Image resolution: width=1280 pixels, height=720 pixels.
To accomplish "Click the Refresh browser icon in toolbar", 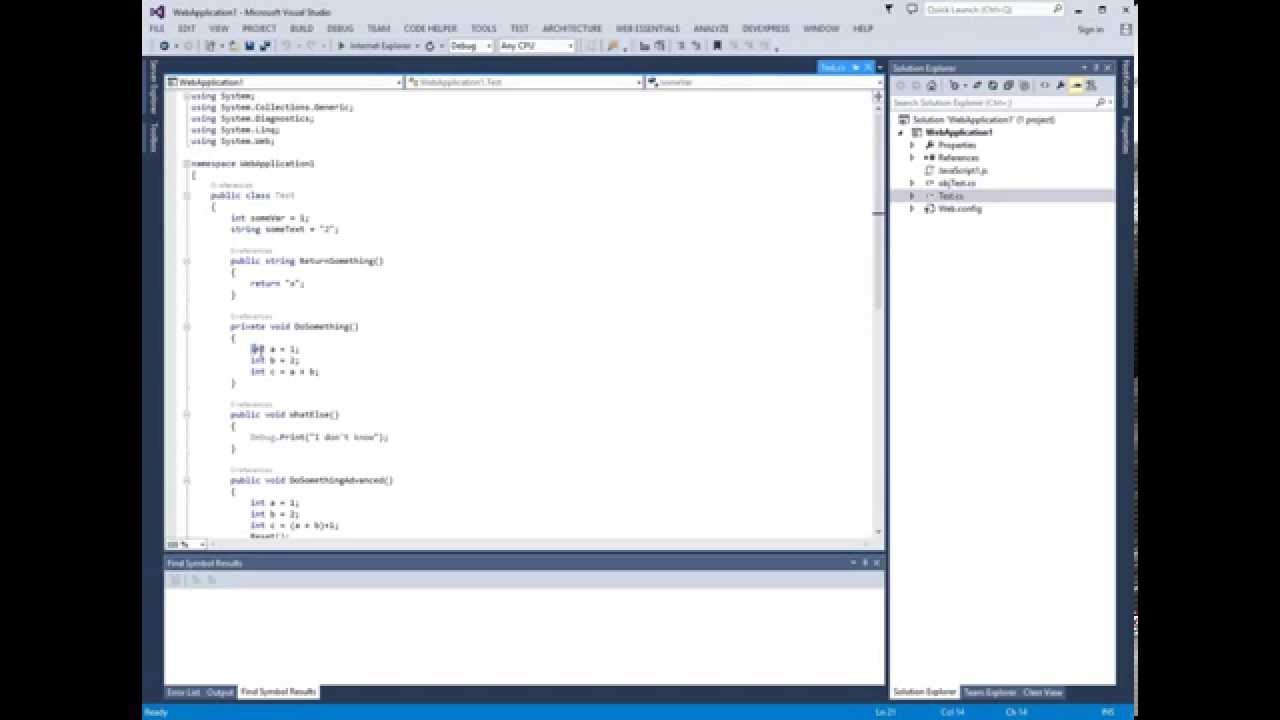I will 429,46.
